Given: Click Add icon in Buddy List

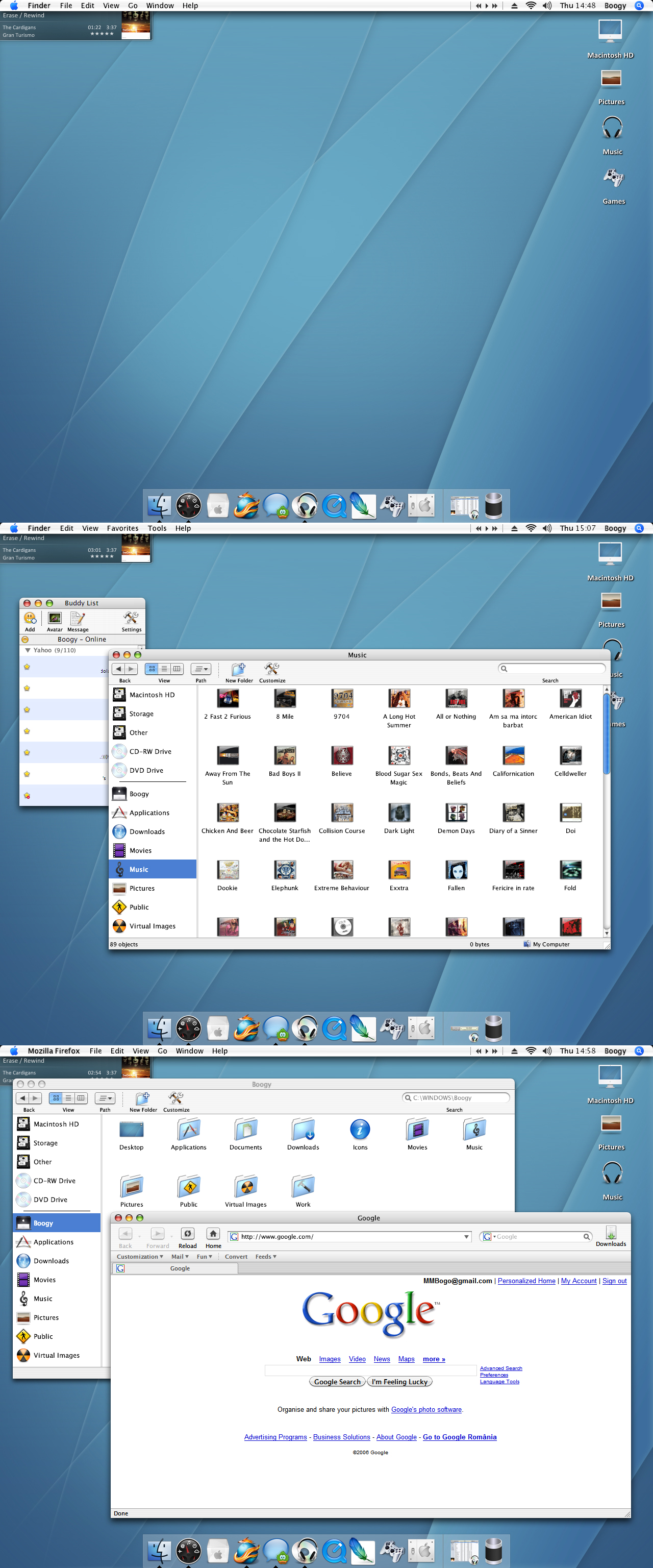Looking at the screenshot, I should coord(30,619).
